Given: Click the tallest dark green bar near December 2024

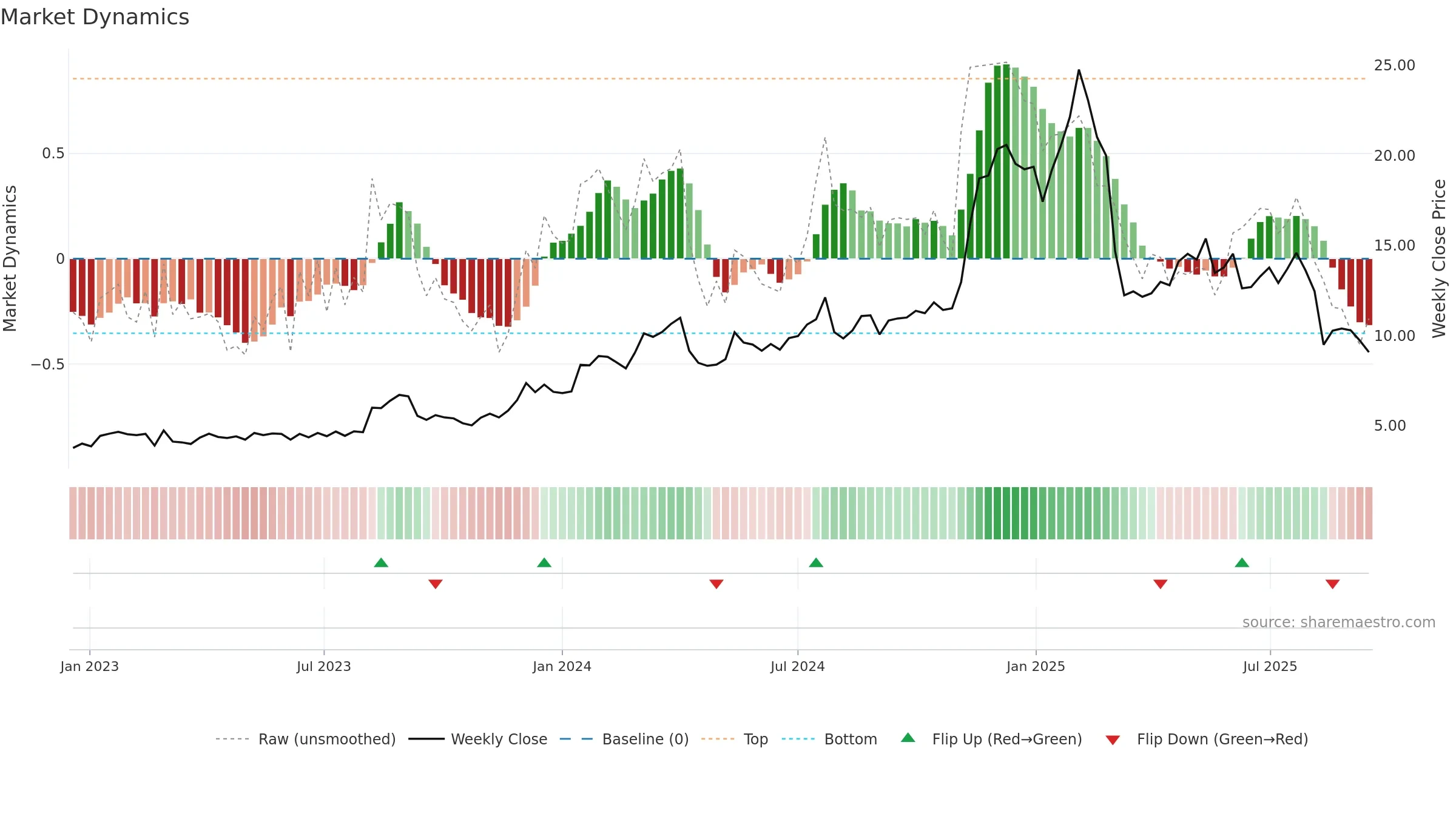Looking at the screenshot, I should (x=1006, y=161).
